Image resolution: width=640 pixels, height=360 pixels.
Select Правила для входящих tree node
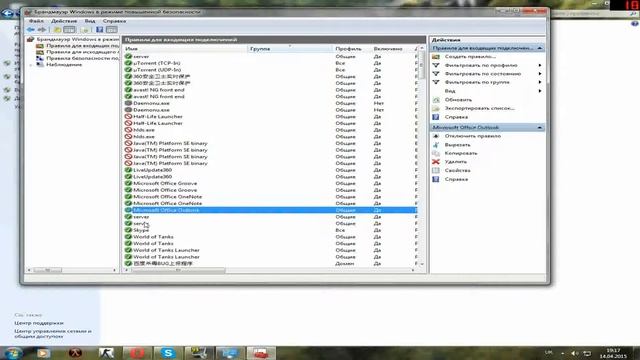point(82,46)
